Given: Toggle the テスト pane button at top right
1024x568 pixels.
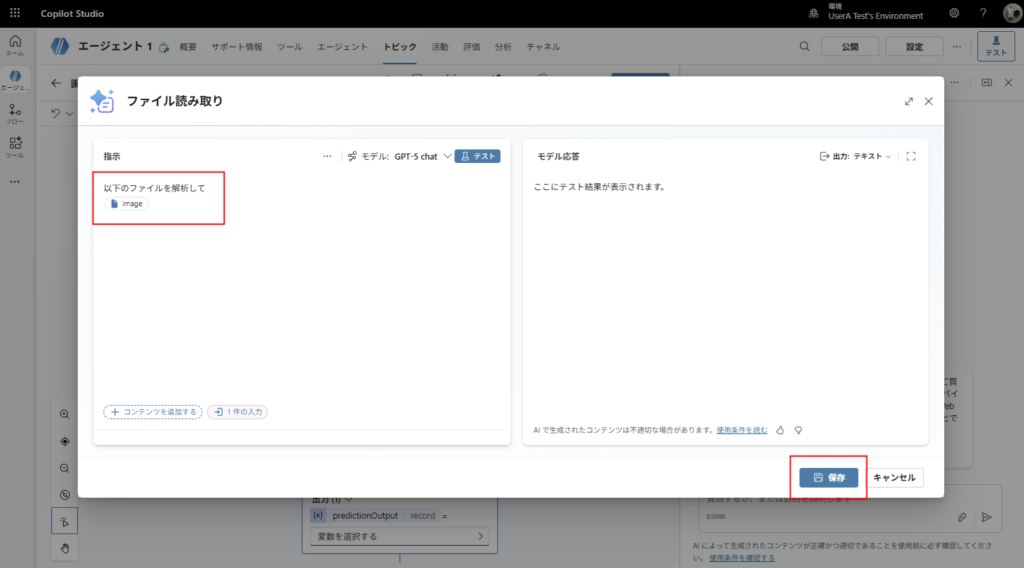Looking at the screenshot, I should (996, 46).
